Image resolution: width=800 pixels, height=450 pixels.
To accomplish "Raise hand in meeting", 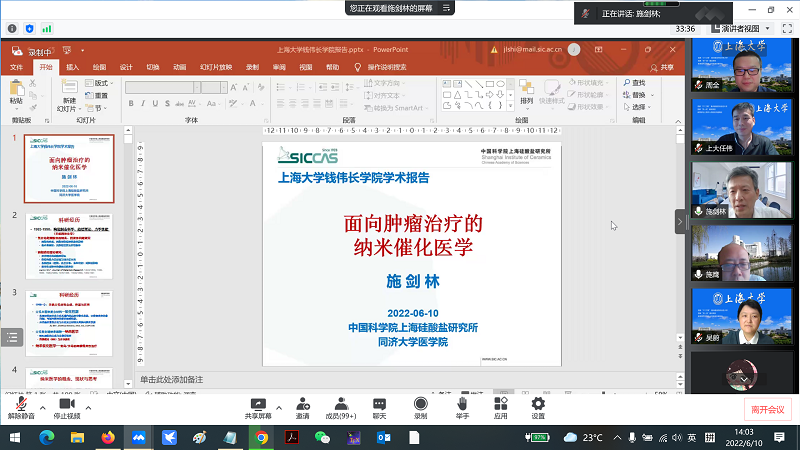I will (462, 409).
